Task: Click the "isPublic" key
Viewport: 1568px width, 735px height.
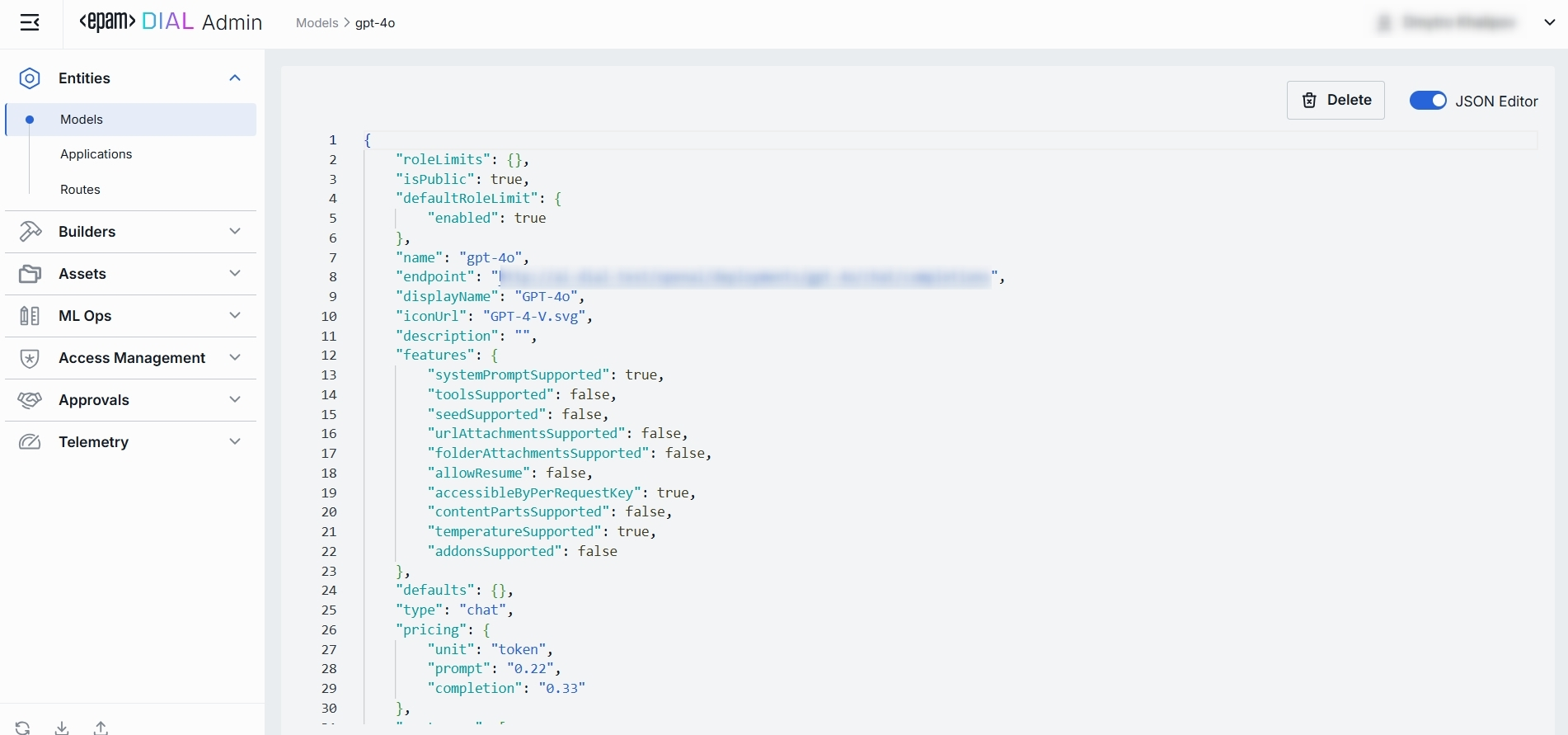Action: click(x=435, y=179)
